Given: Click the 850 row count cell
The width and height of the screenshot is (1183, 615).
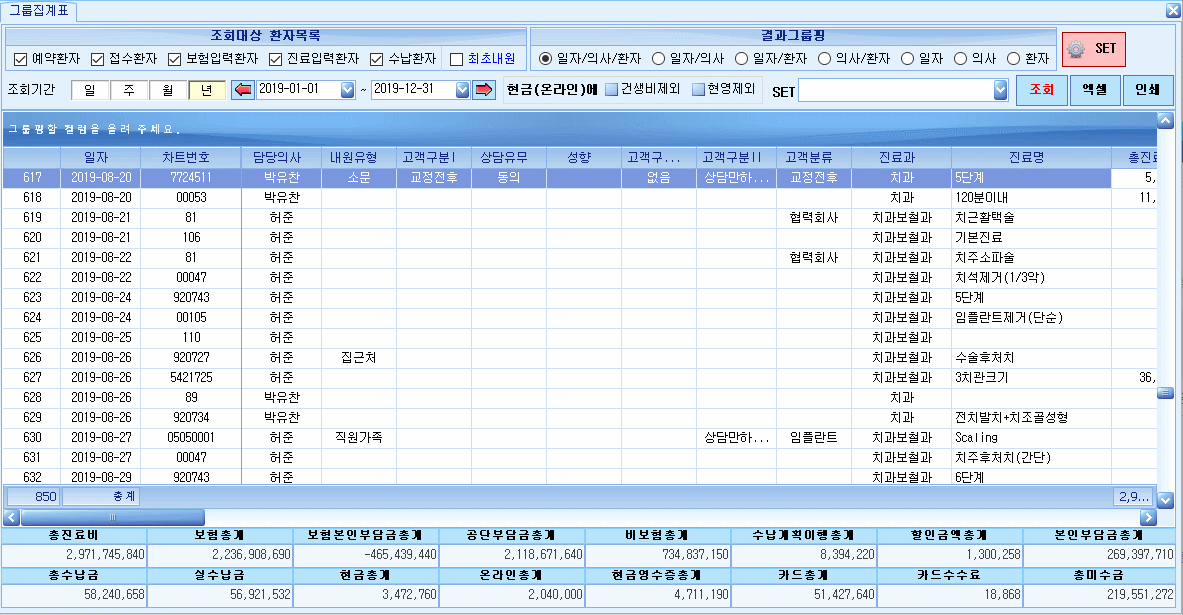Looking at the screenshot, I should pyautogui.click(x=33, y=497).
